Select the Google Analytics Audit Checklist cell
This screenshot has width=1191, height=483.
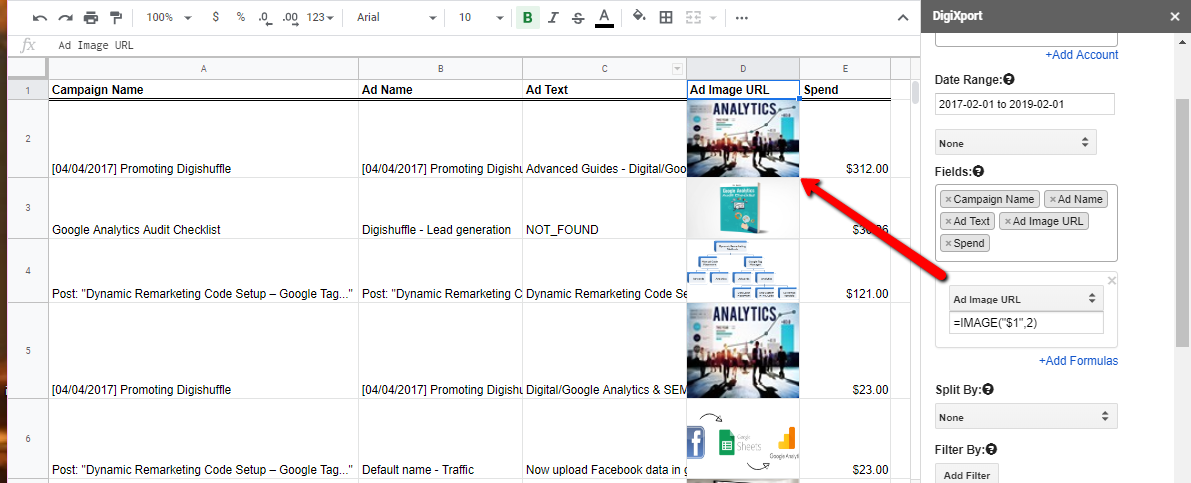coord(204,208)
